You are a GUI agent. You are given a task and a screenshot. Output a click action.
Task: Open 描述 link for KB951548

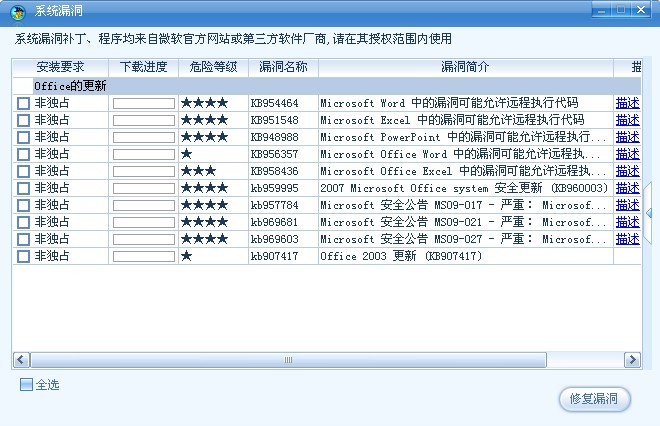(x=628, y=120)
